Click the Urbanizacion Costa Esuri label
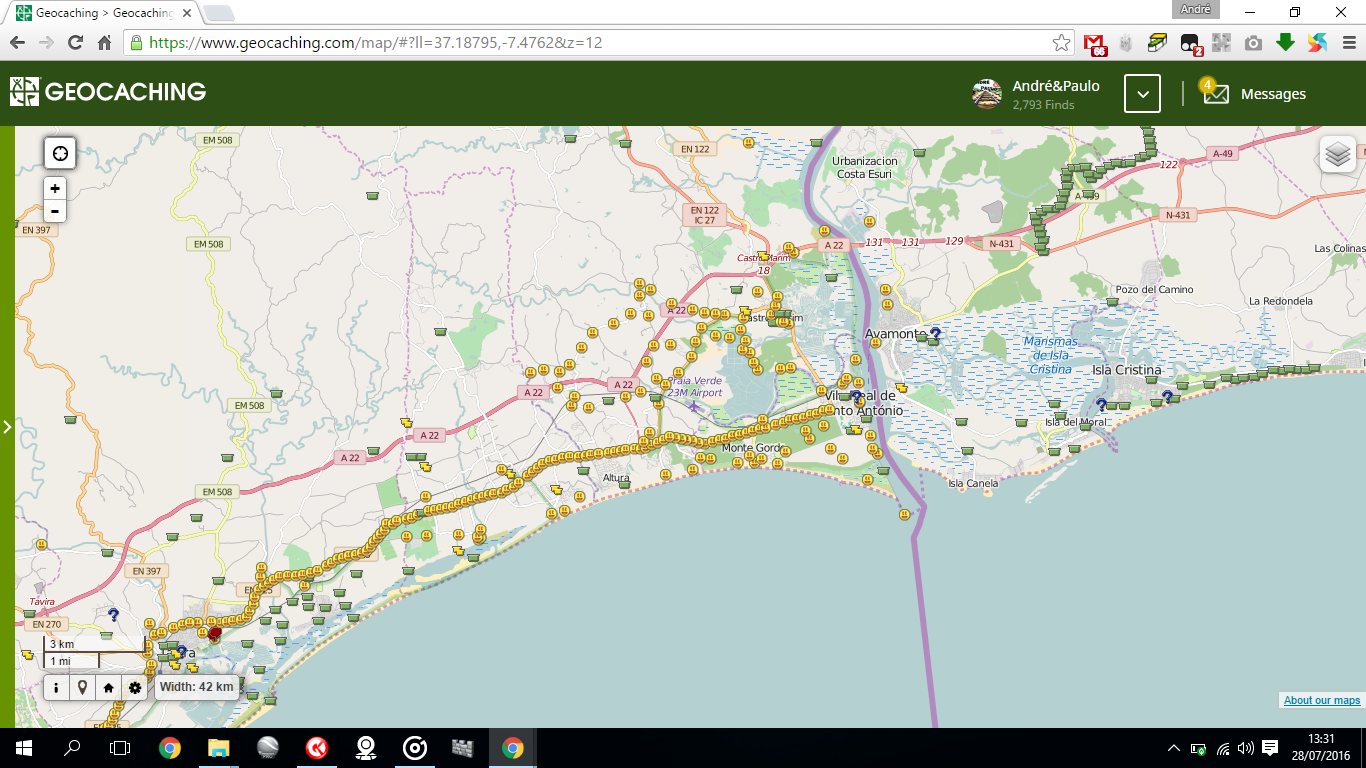The image size is (1366, 768). click(865, 167)
